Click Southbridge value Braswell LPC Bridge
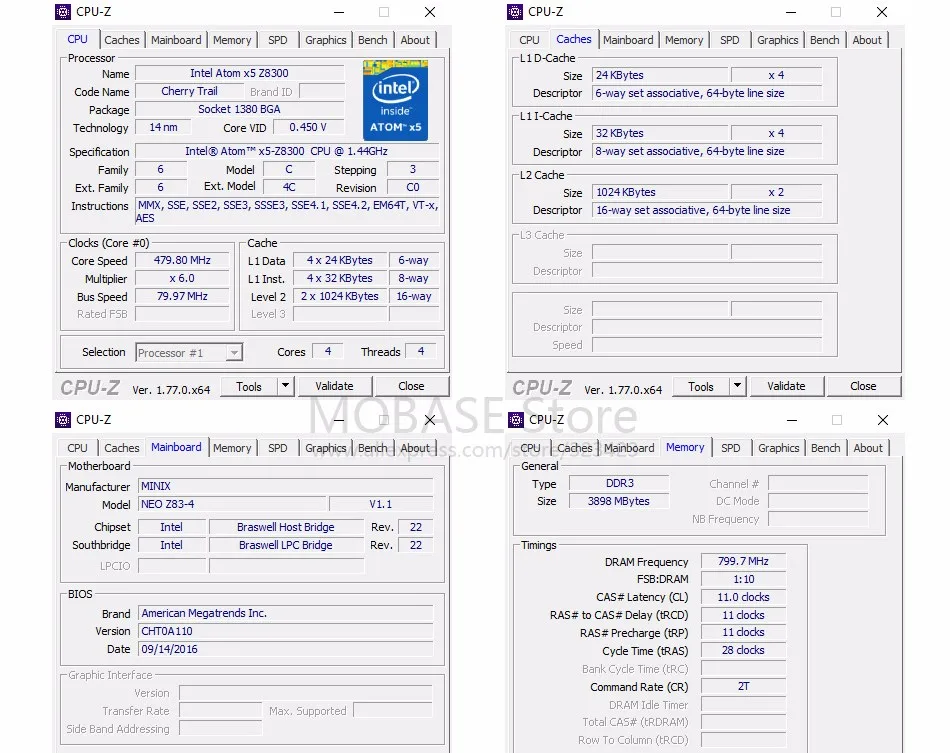Screen dimensions: 950x753 [286, 545]
